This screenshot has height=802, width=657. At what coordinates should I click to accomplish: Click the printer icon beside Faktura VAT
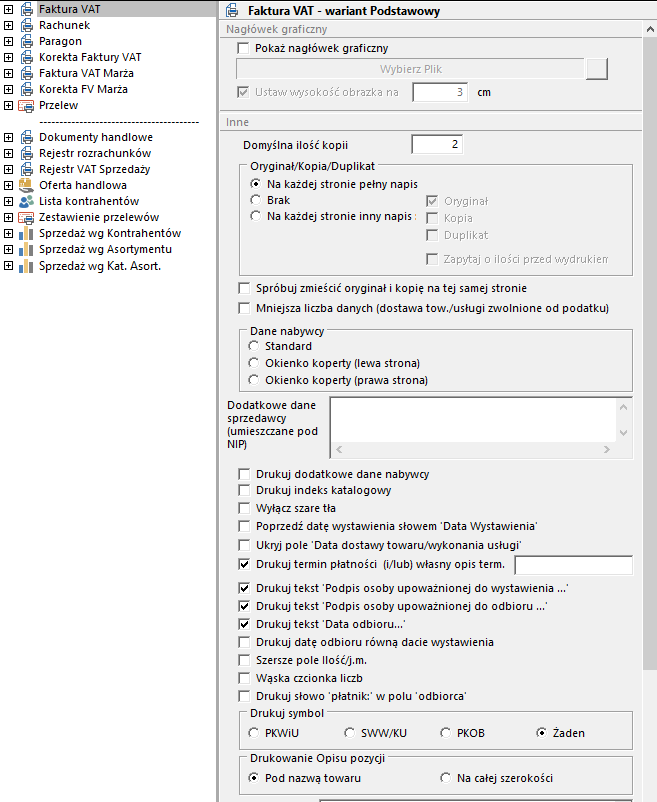click(26, 9)
